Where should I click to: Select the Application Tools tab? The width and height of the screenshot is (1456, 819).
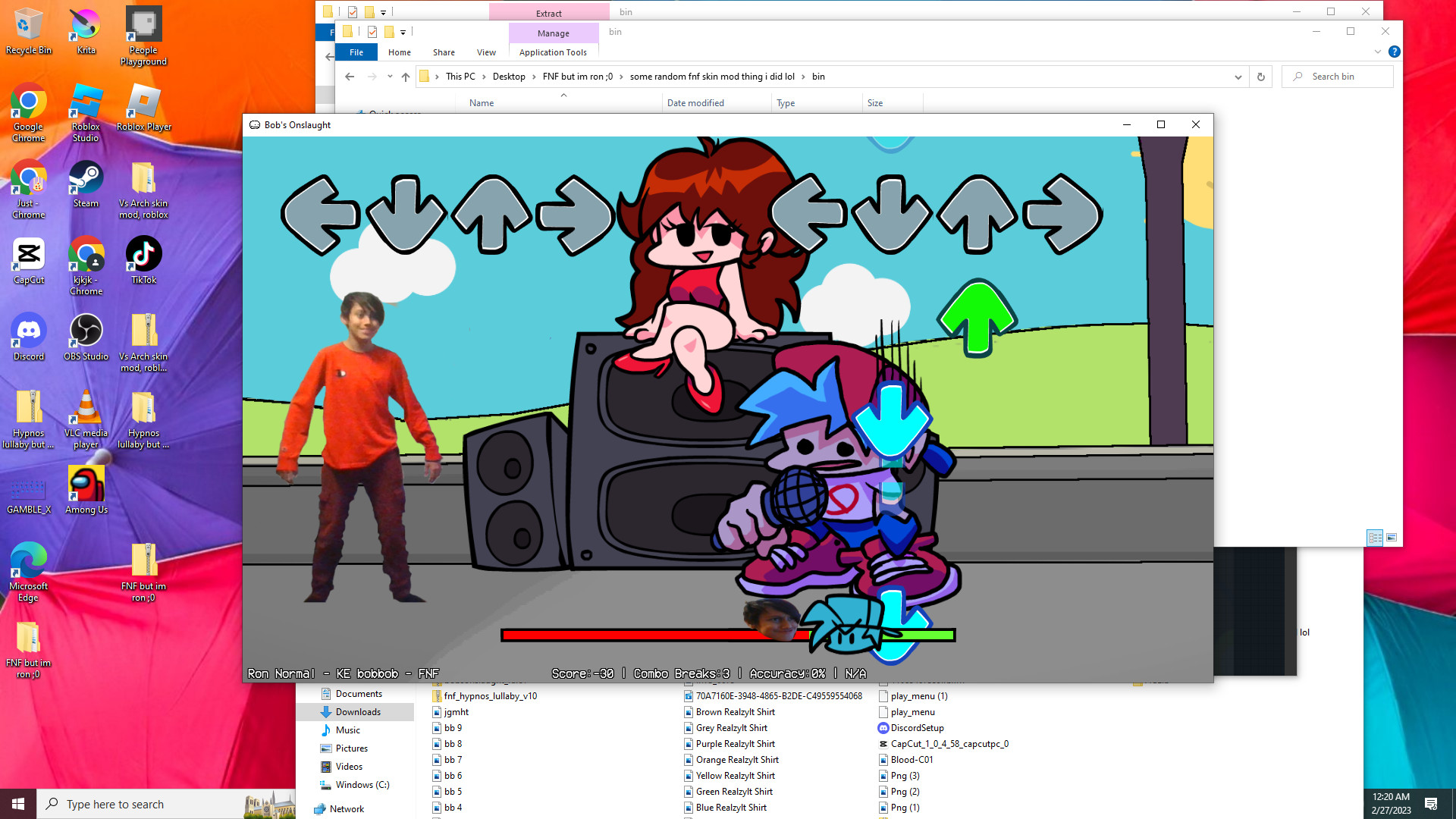pos(553,52)
